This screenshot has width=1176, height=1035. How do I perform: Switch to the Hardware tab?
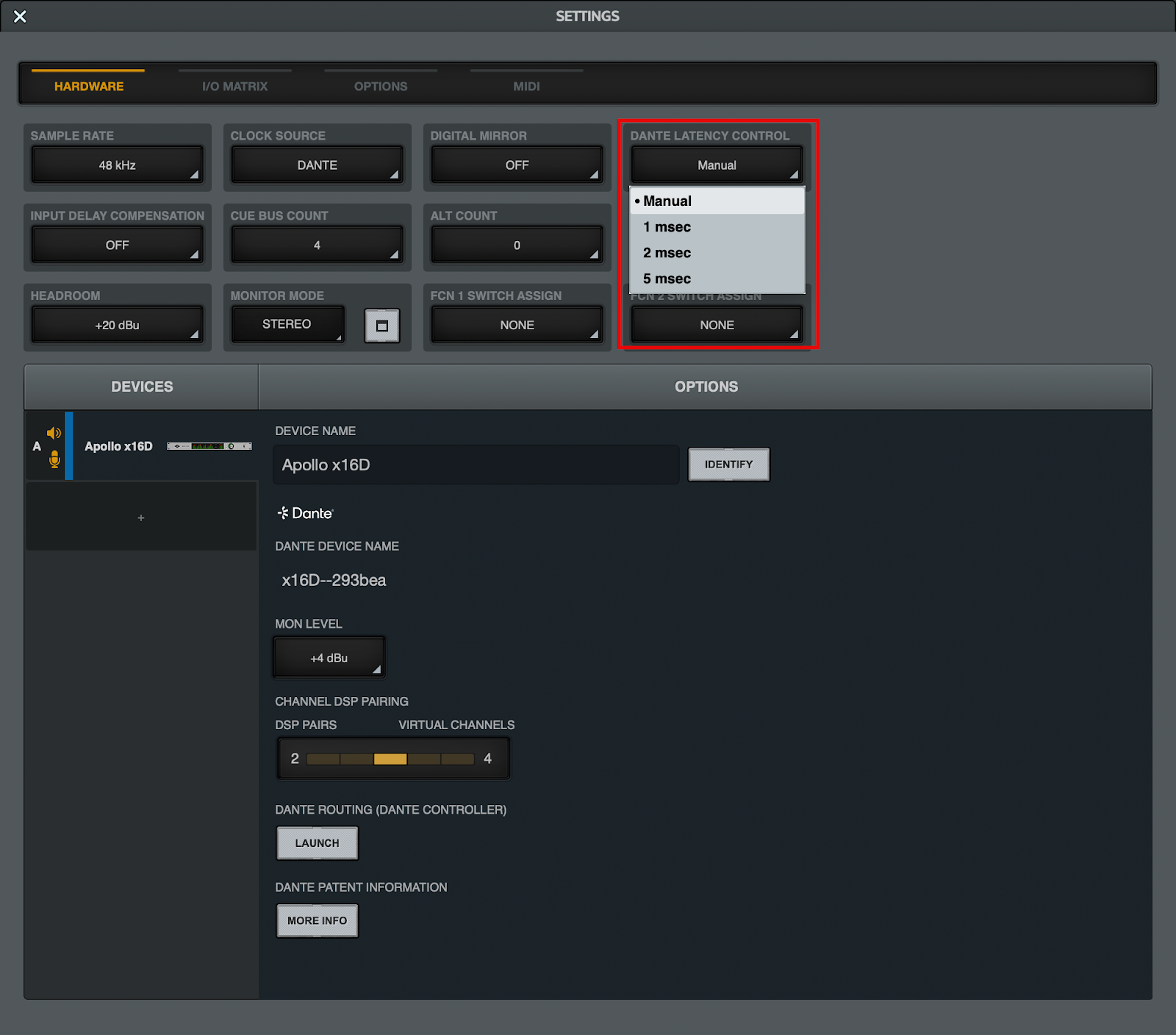click(89, 86)
